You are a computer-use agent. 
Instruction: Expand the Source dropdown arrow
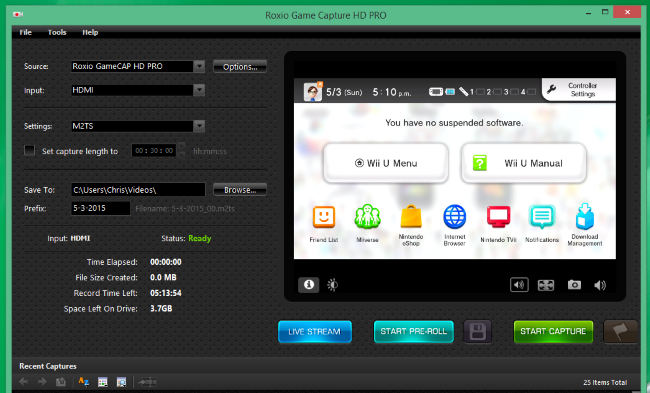[199, 66]
